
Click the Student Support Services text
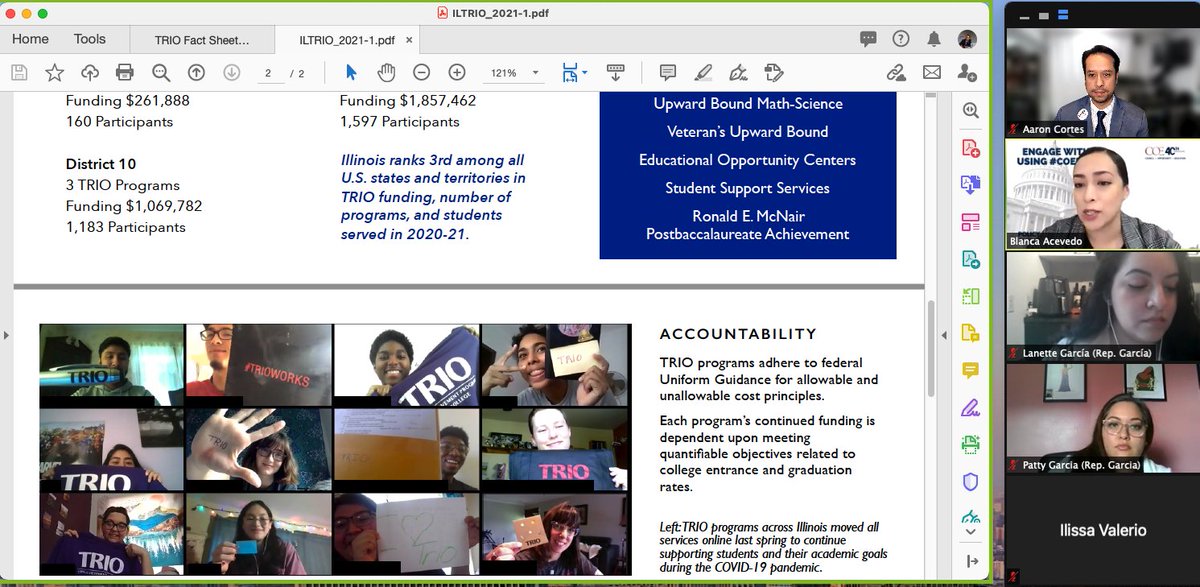tap(747, 188)
